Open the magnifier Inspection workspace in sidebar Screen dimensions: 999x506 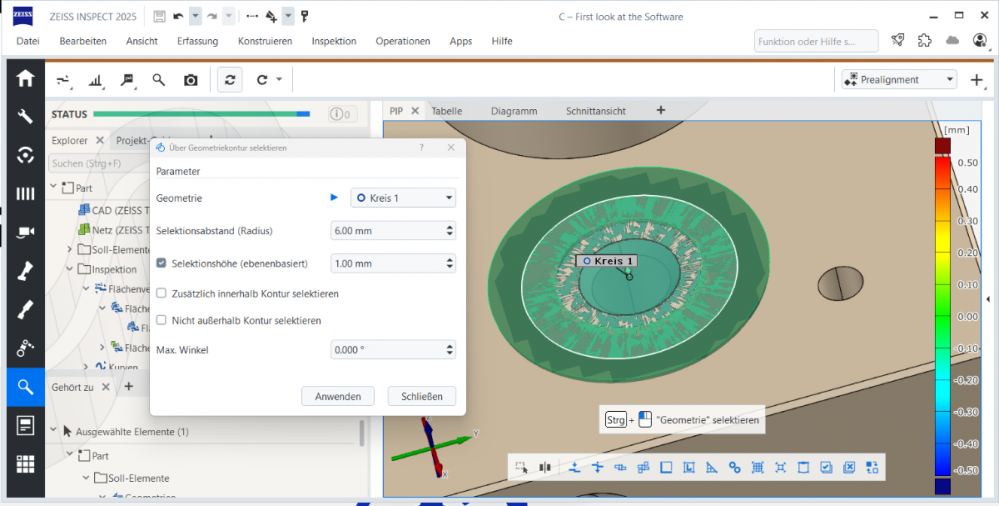pyautogui.click(x=25, y=386)
